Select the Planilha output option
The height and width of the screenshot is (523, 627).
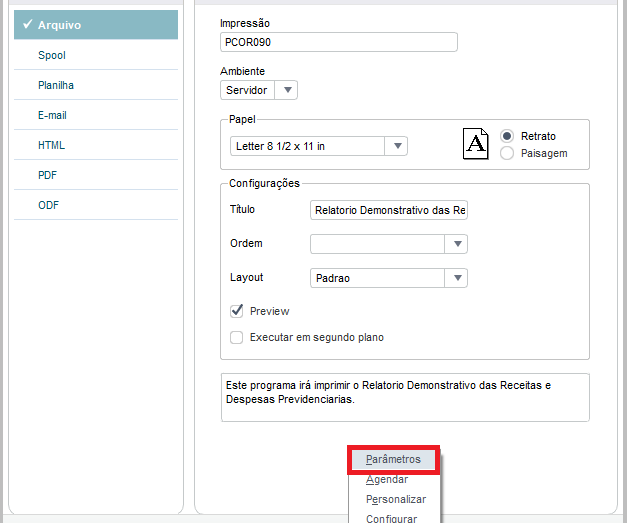coord(56,85)
